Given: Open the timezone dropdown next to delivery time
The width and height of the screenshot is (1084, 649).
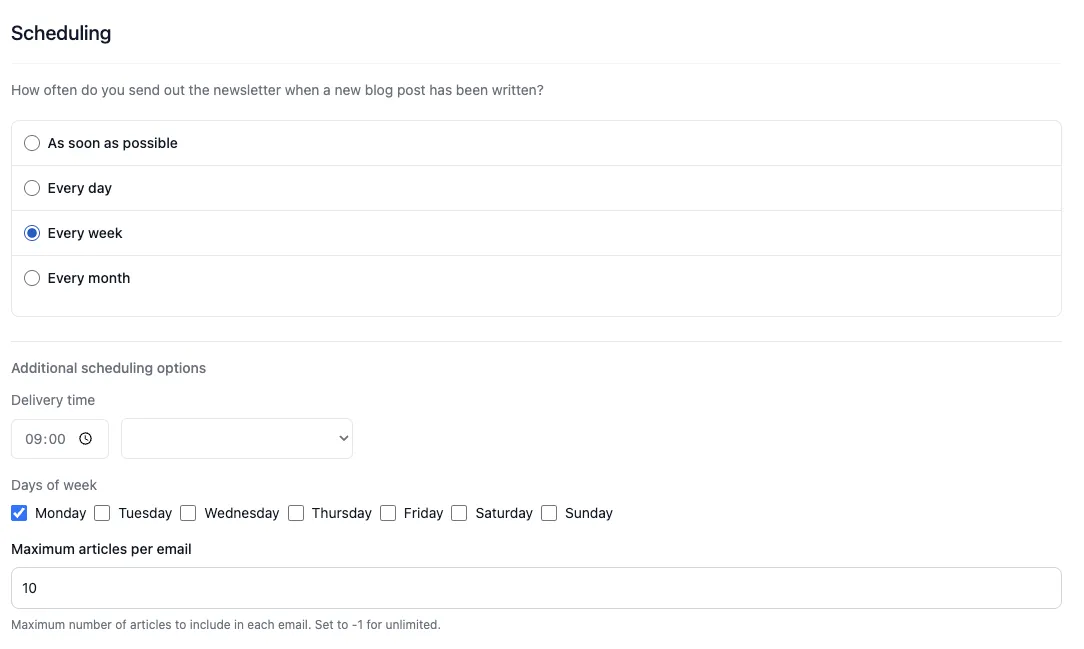Looking at the screenshot, I should tap(237, 439).
